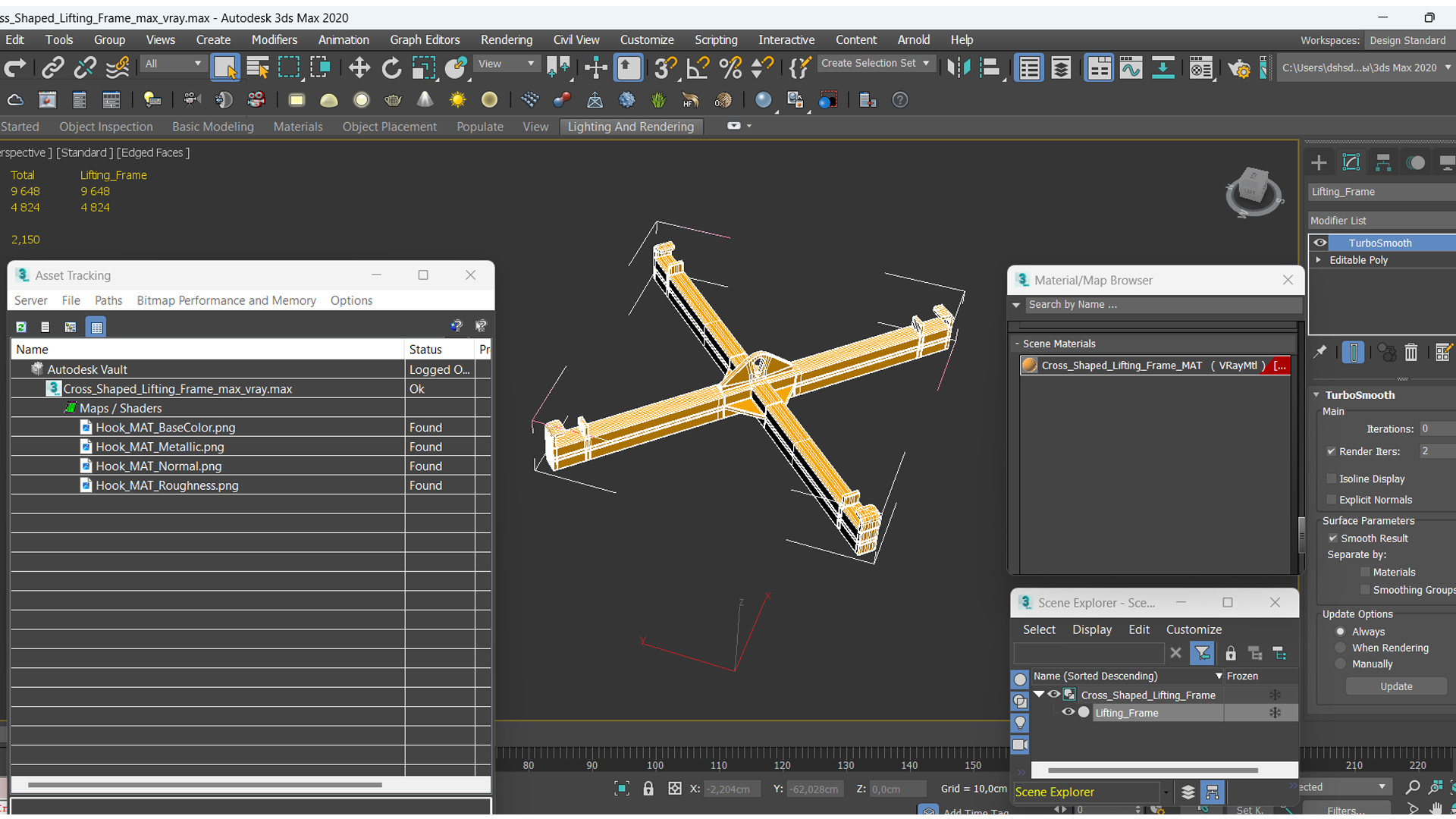Select the Manually update option
Screen dimensions: 1456x819
pyautogui.click(x=1340, y=664)
